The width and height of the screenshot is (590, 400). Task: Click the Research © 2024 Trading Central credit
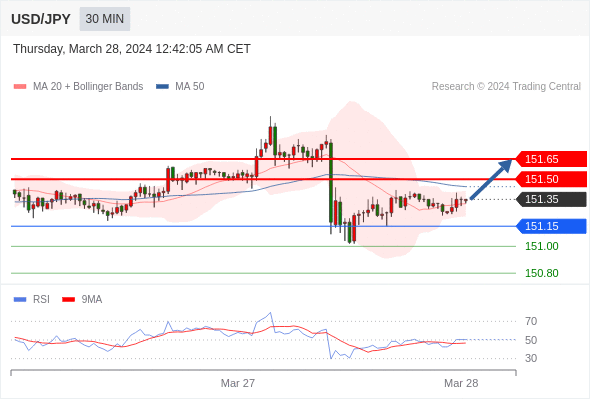[x=506, y=87]
